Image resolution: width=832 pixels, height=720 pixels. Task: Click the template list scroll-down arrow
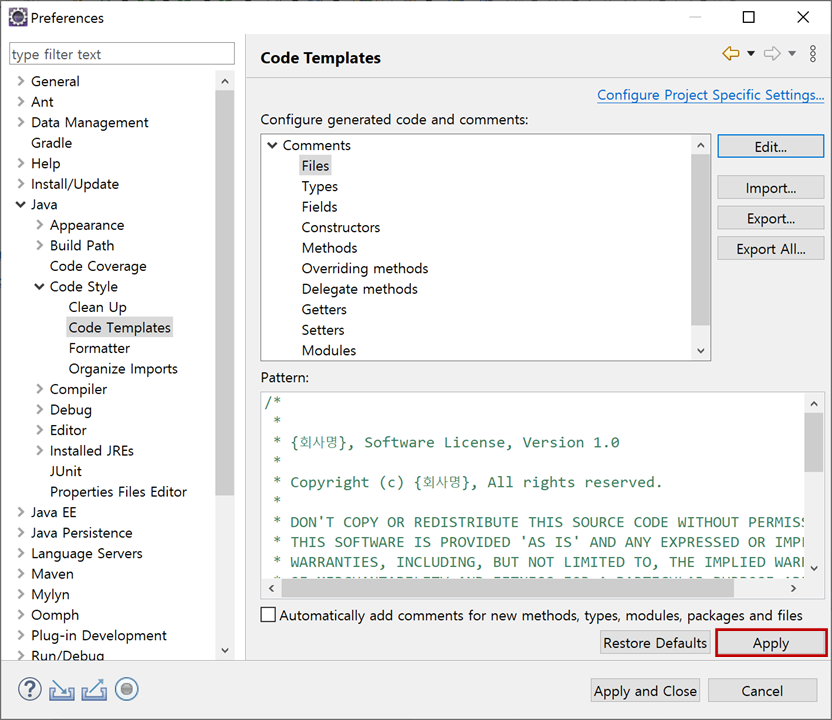700,351
